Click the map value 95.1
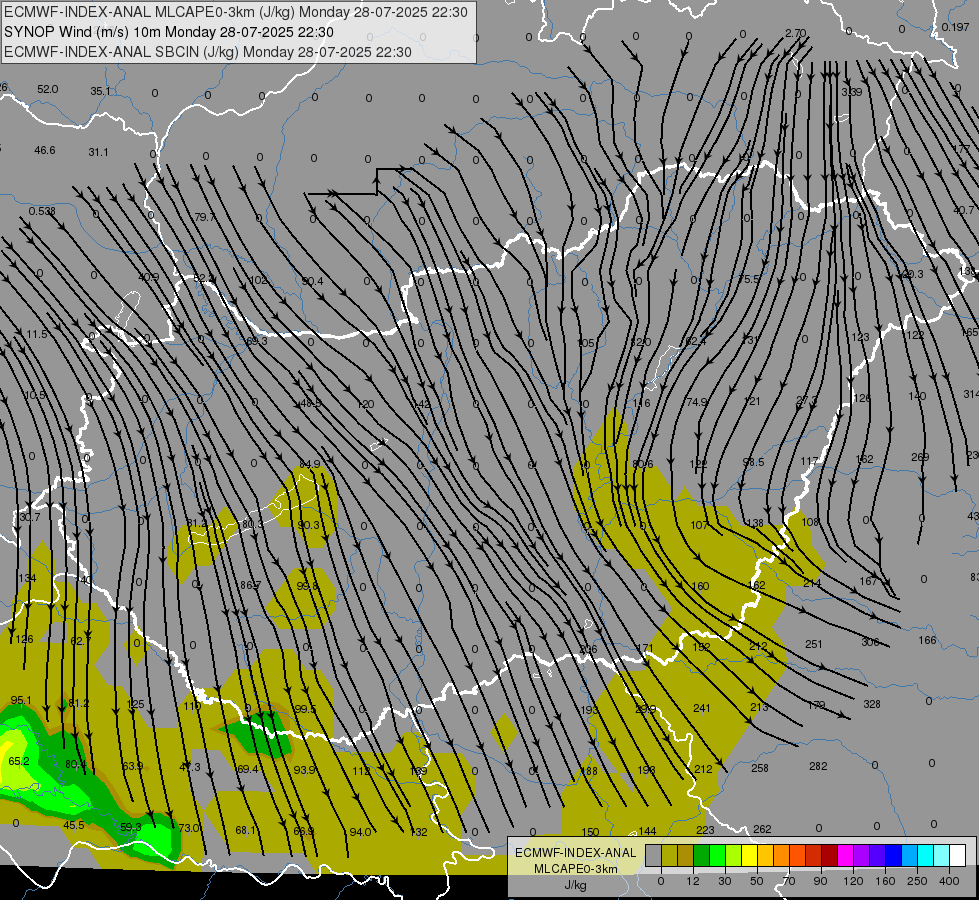 [x=21, y=700]
